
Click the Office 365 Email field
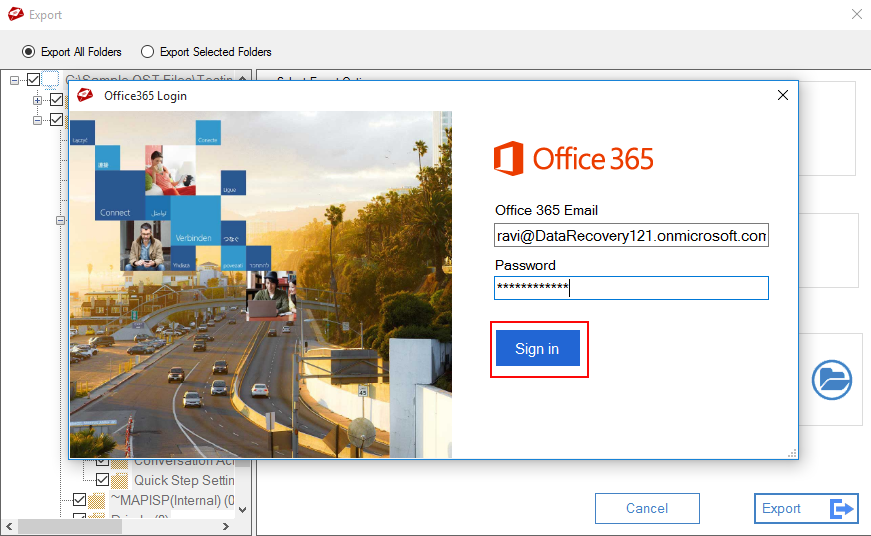tap(631, 235)
